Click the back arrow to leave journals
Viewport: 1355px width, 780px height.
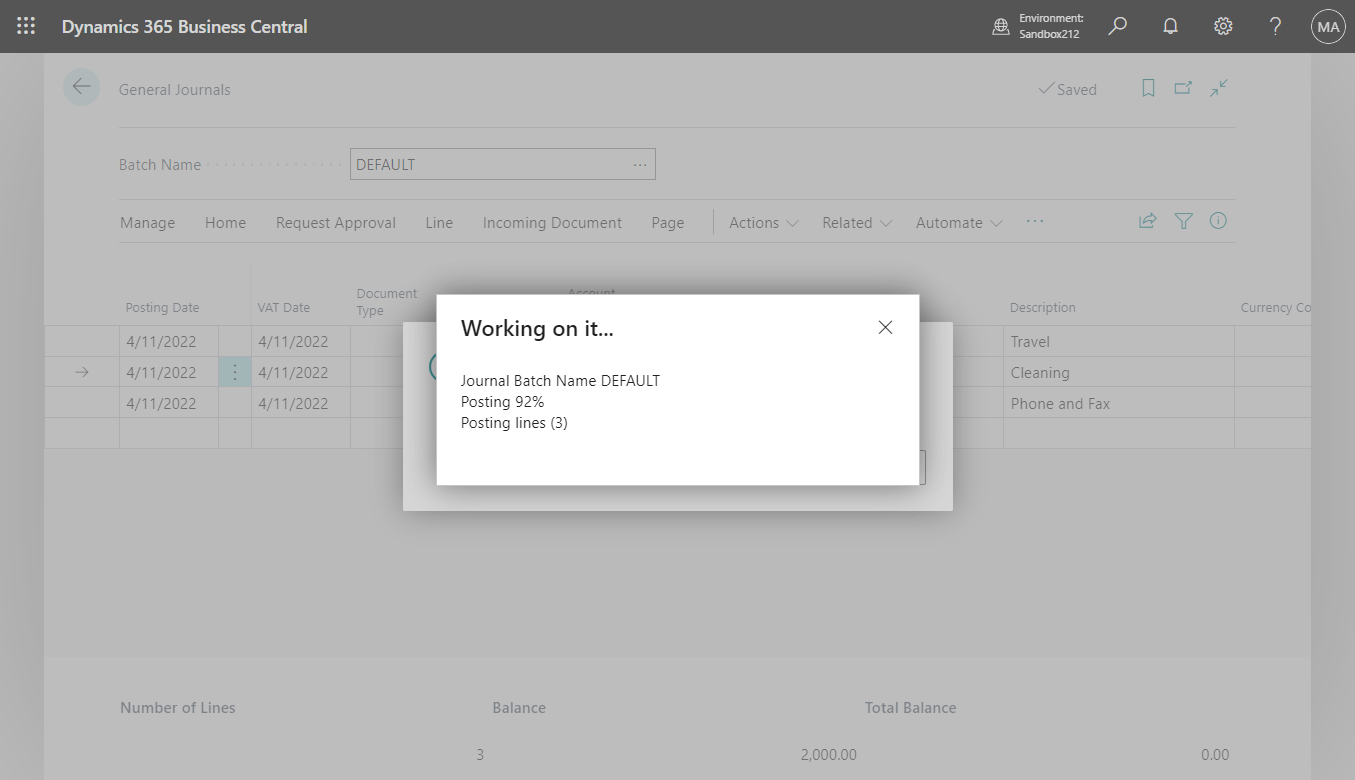81,87
